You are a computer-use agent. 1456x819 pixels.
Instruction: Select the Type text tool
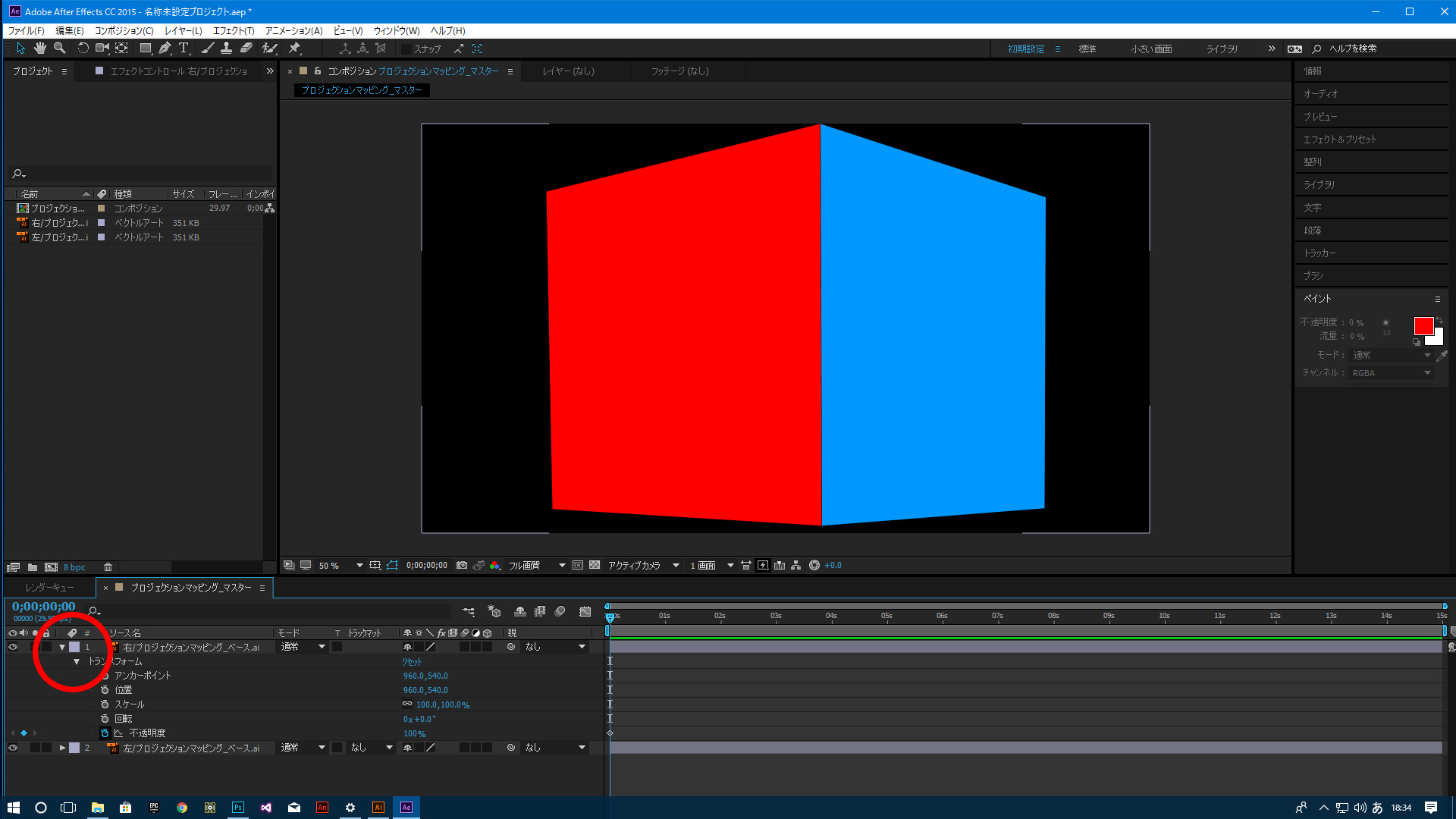184,48
